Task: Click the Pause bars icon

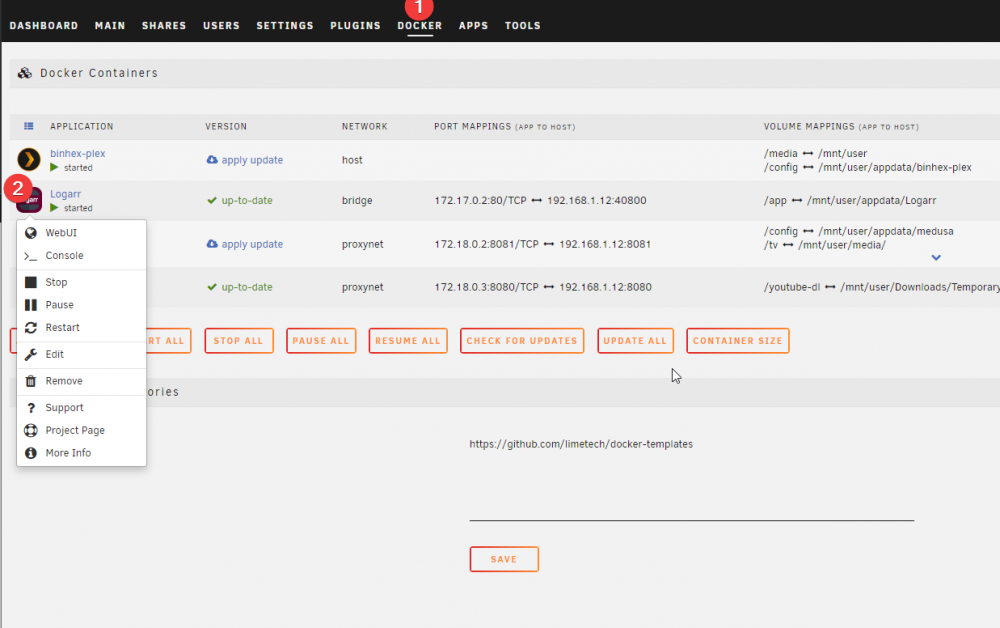Action: coord(31,305)
